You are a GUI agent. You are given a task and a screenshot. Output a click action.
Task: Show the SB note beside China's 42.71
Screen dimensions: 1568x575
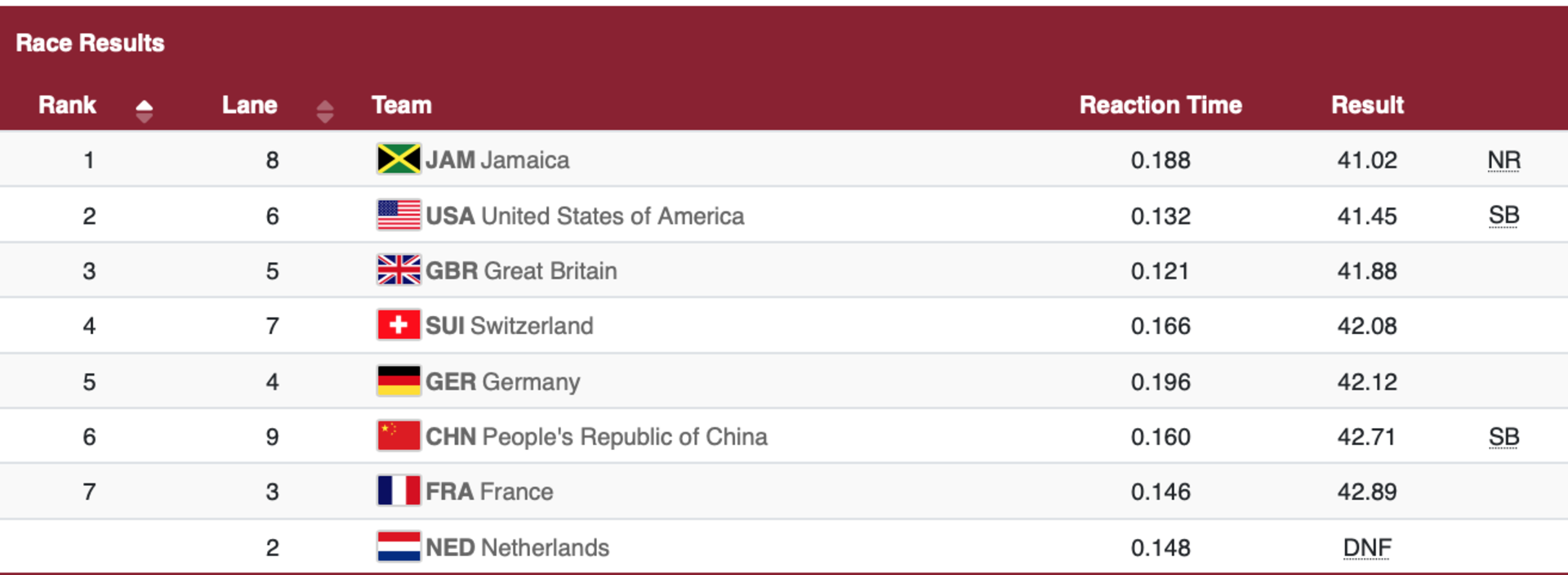tap(1503, 437)
